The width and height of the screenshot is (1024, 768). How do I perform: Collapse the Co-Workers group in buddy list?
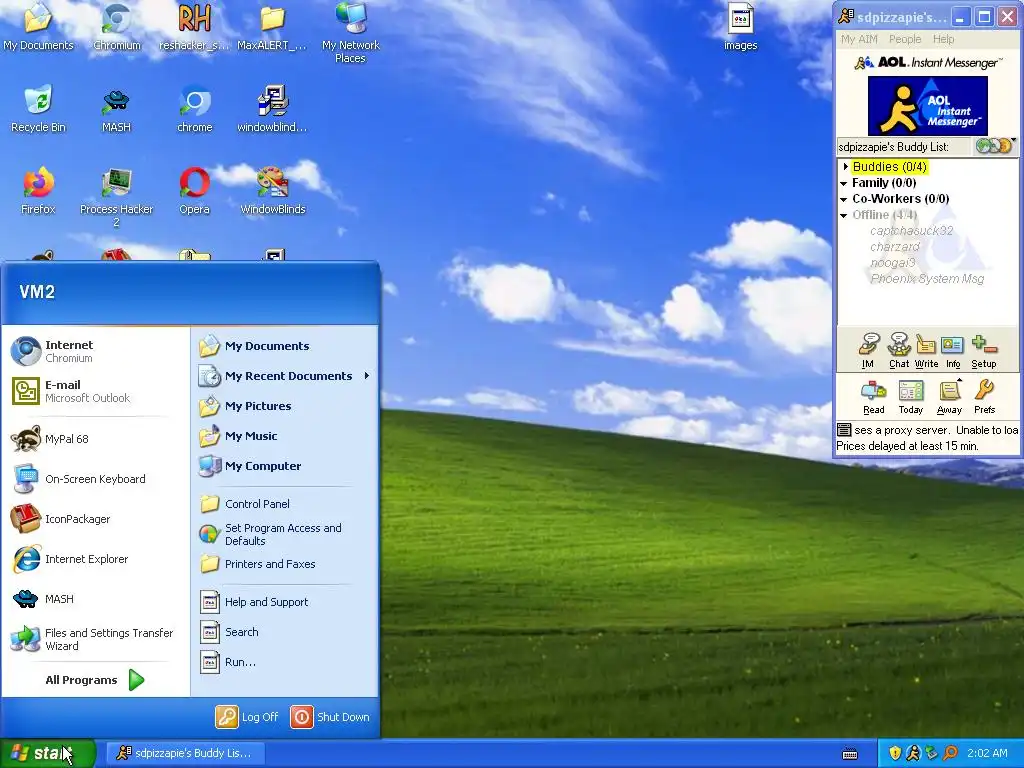(x=844, y=199)
